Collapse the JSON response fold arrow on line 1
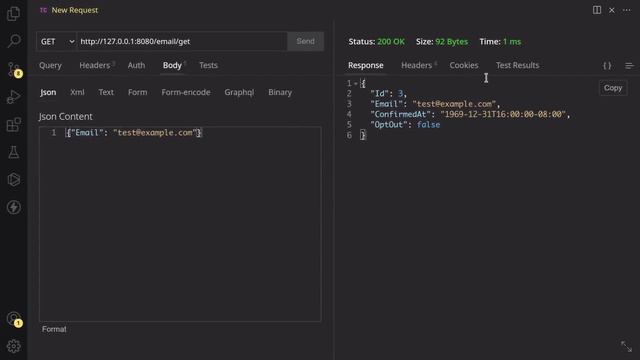640x360 pixels. 356,84
